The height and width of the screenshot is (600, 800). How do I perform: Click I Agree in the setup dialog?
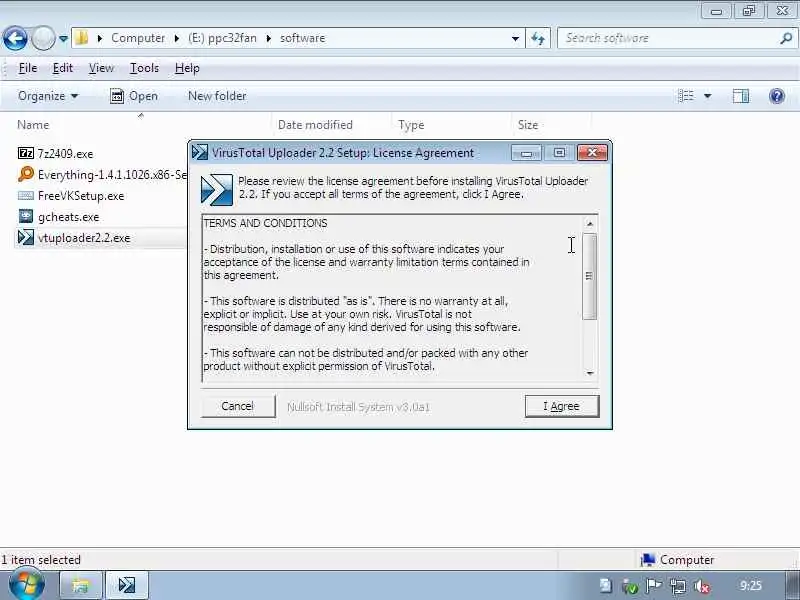(562, 406)
